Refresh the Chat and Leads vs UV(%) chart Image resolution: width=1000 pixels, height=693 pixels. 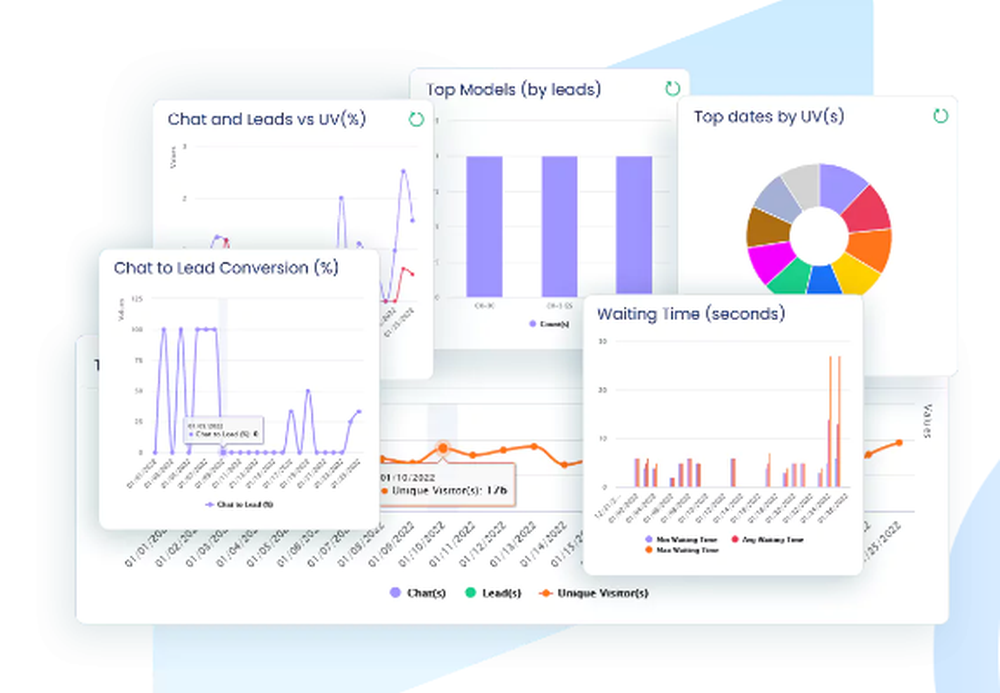coord(416,119)
